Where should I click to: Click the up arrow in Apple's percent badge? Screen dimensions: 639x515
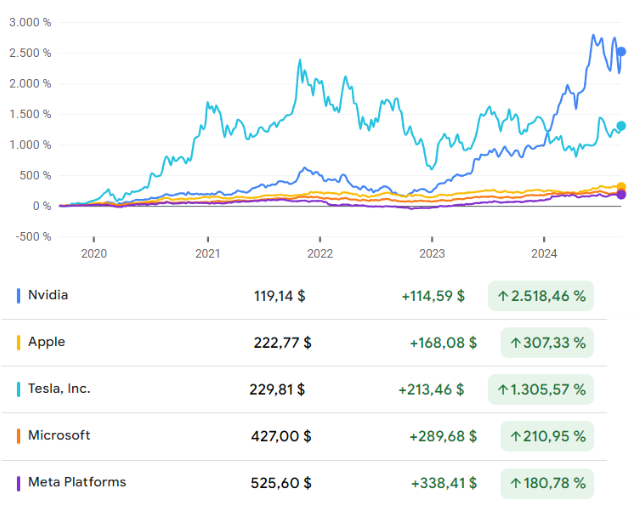click(516, 343)
